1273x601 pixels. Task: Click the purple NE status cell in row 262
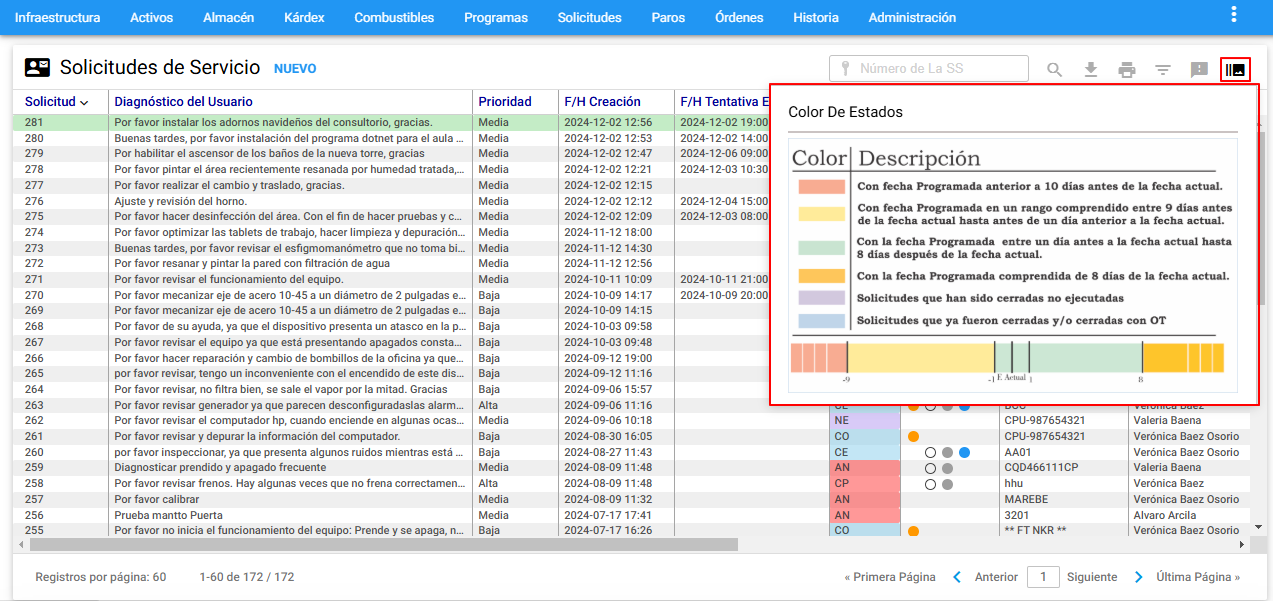(x=864, y=421)
